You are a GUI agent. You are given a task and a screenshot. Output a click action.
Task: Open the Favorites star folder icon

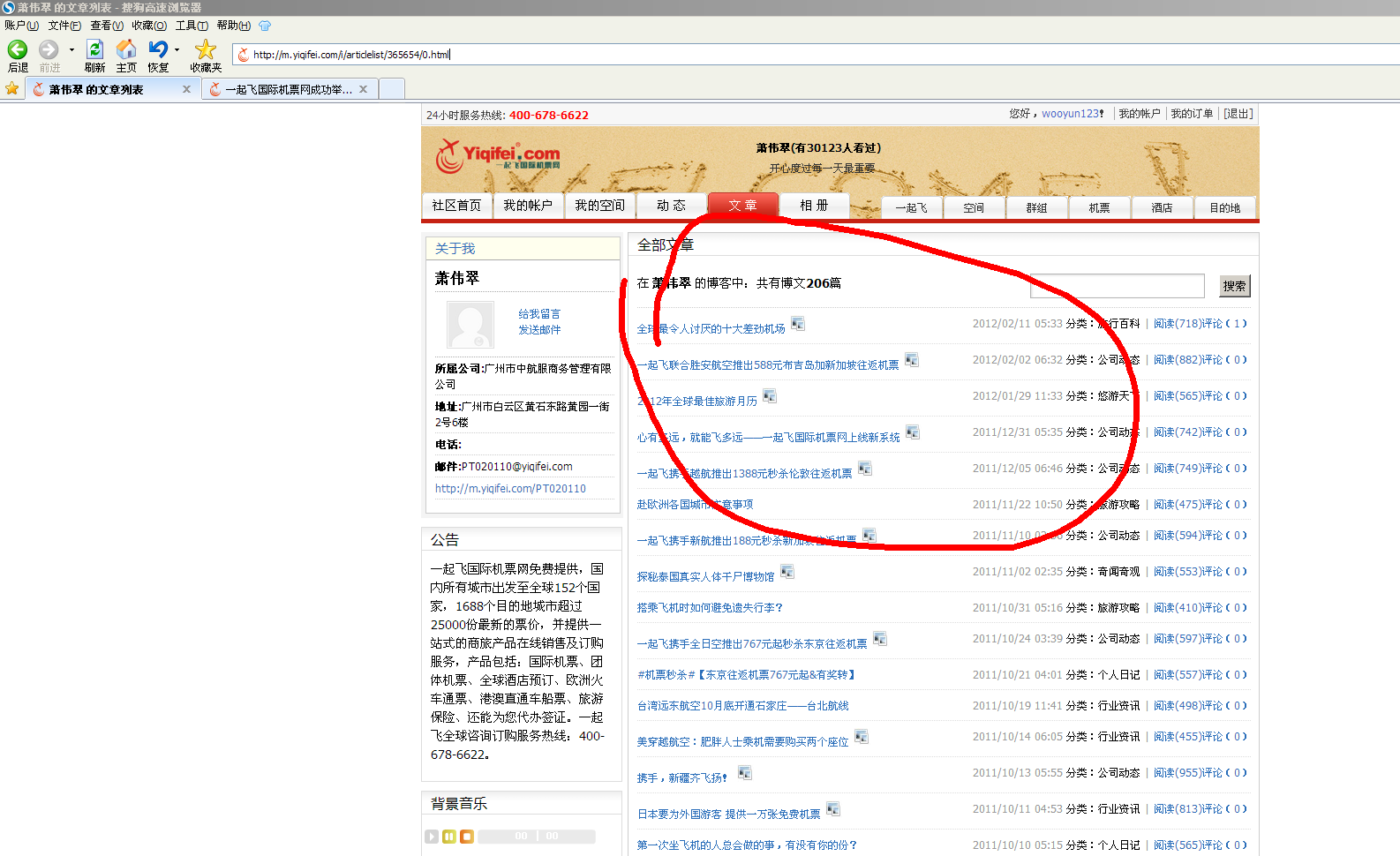pos(205,49)
